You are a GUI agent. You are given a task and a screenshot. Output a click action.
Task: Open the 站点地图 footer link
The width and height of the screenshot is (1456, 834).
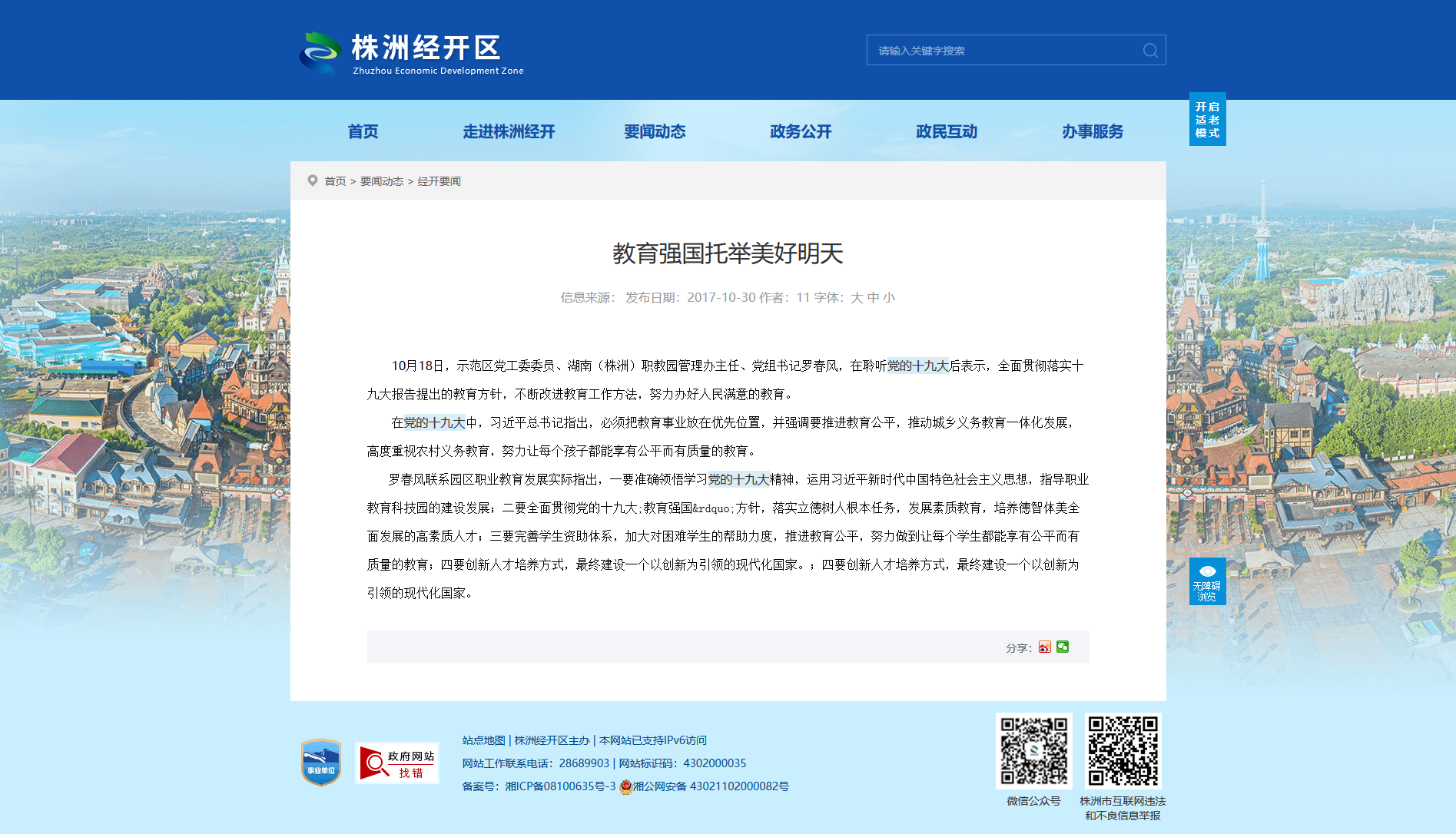point(484,740)
